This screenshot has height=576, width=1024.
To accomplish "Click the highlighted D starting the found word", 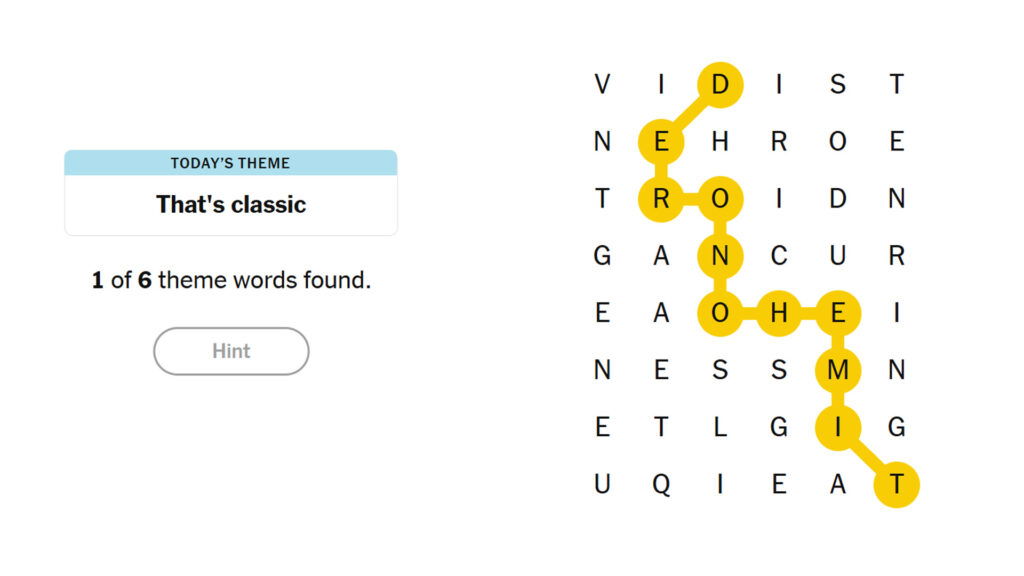I will click(722, 83).
